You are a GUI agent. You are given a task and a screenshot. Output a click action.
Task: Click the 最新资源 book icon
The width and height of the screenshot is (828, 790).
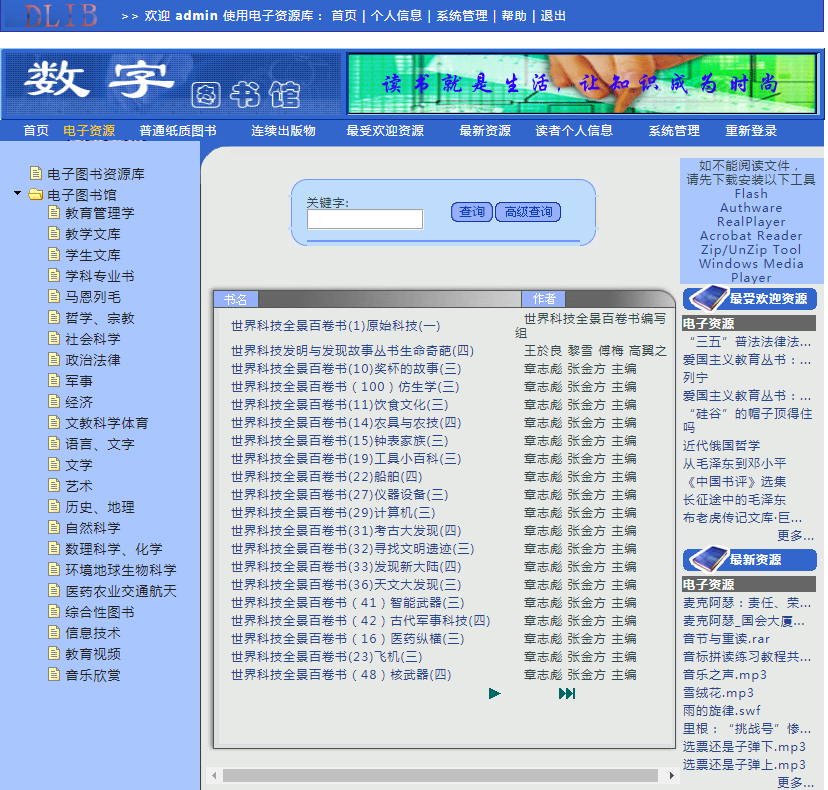click(706, 559)
